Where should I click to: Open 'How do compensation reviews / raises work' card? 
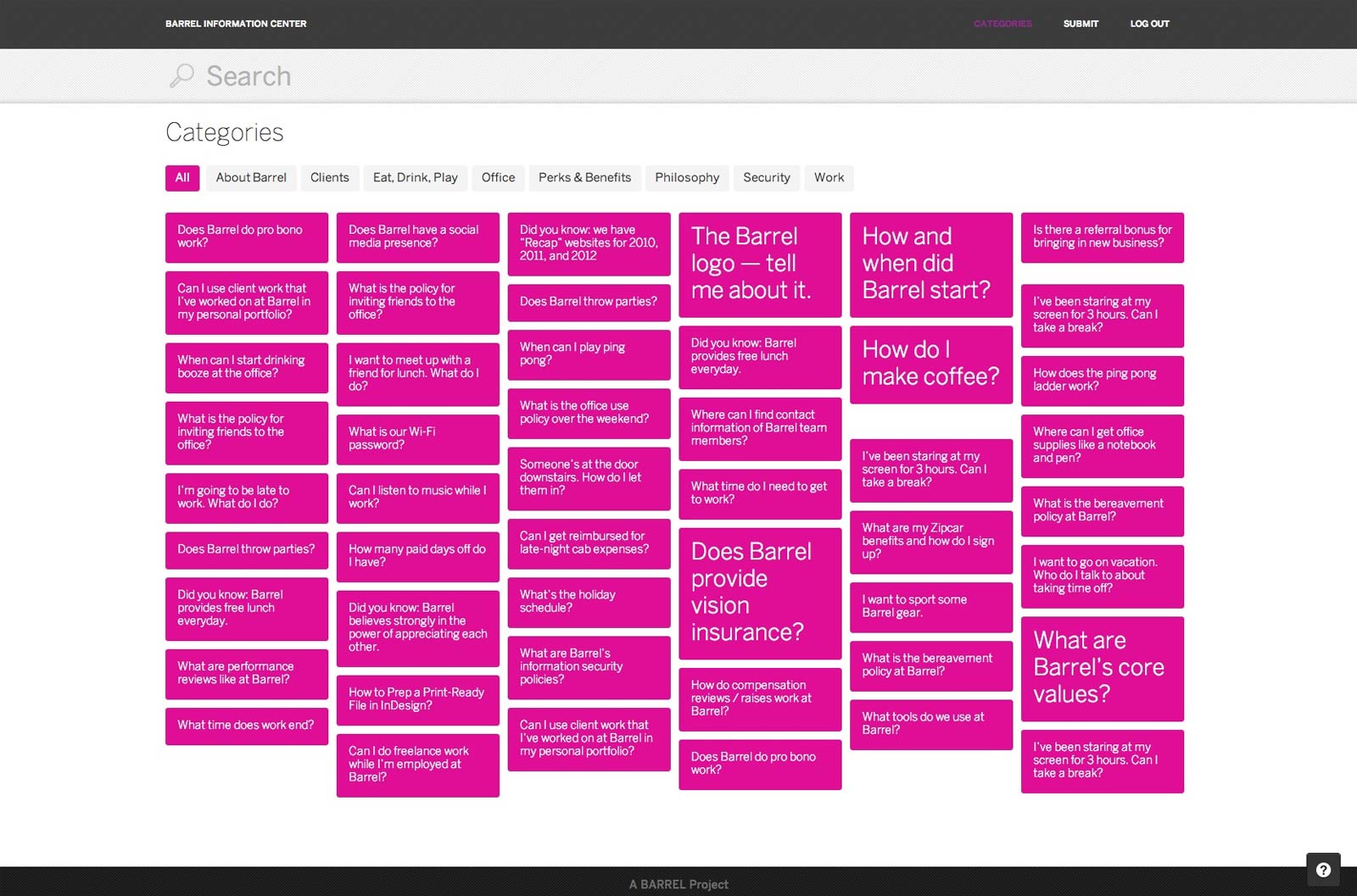point(760,699)
